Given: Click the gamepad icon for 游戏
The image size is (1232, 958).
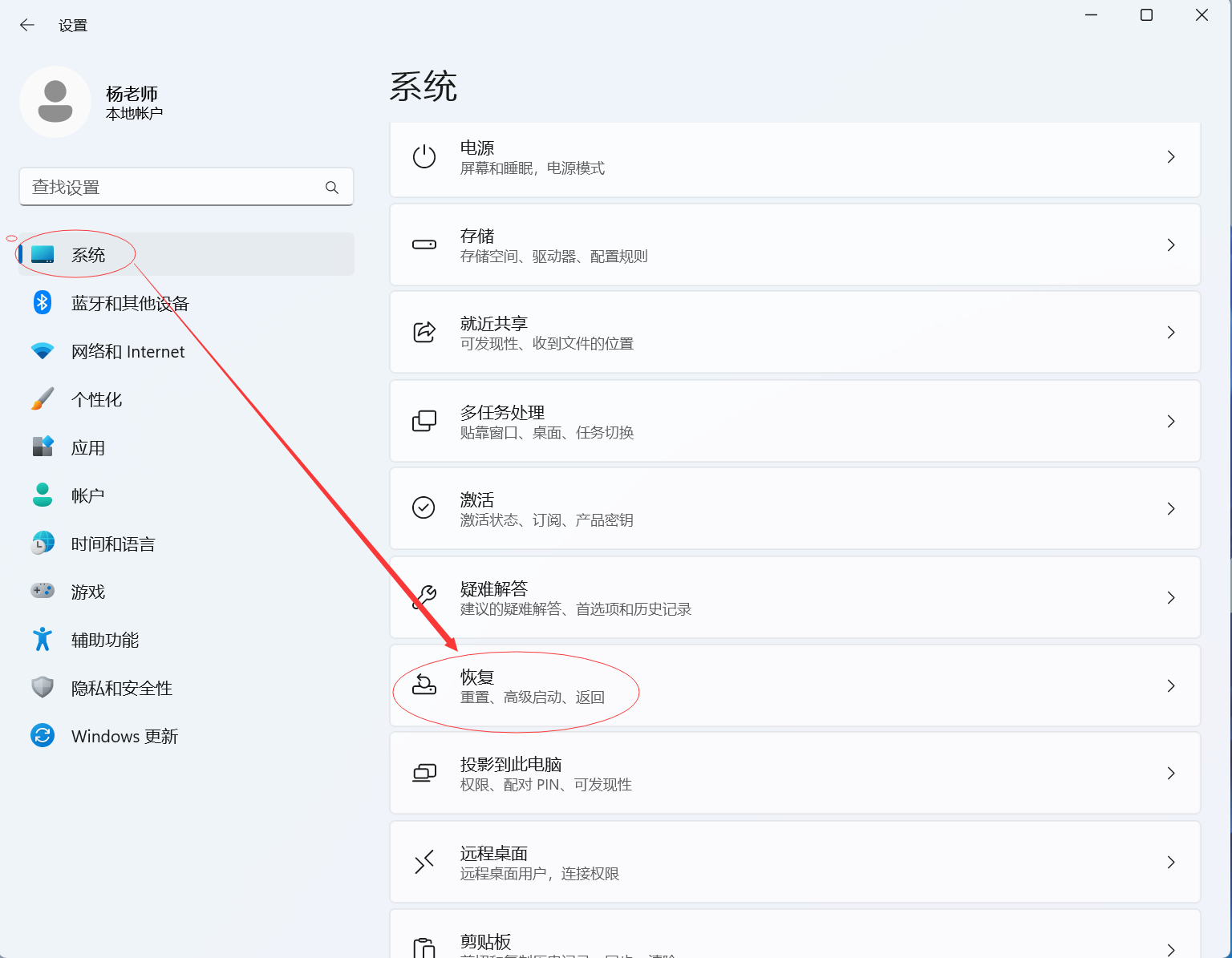Looking at the screenshot, I should pyautogui.click(x=43, y=591).
